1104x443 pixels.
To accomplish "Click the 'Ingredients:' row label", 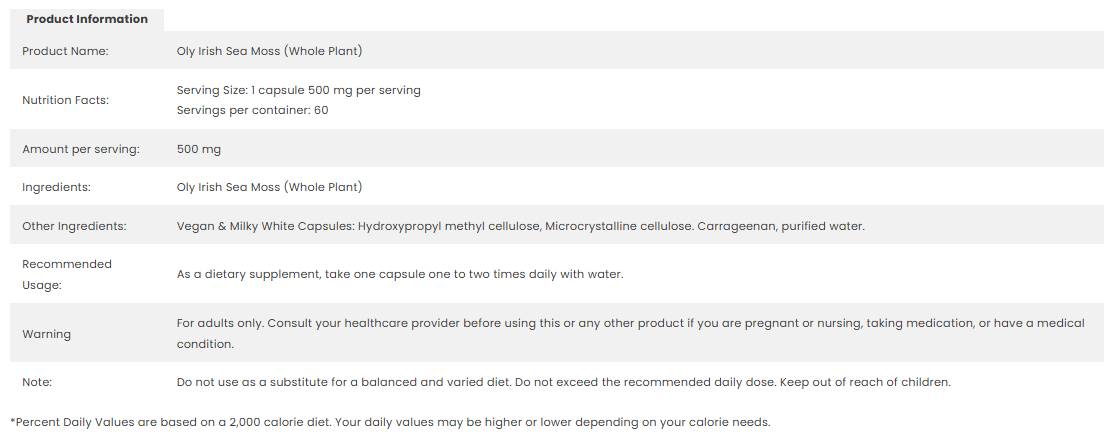I will [x=56, y=187].
